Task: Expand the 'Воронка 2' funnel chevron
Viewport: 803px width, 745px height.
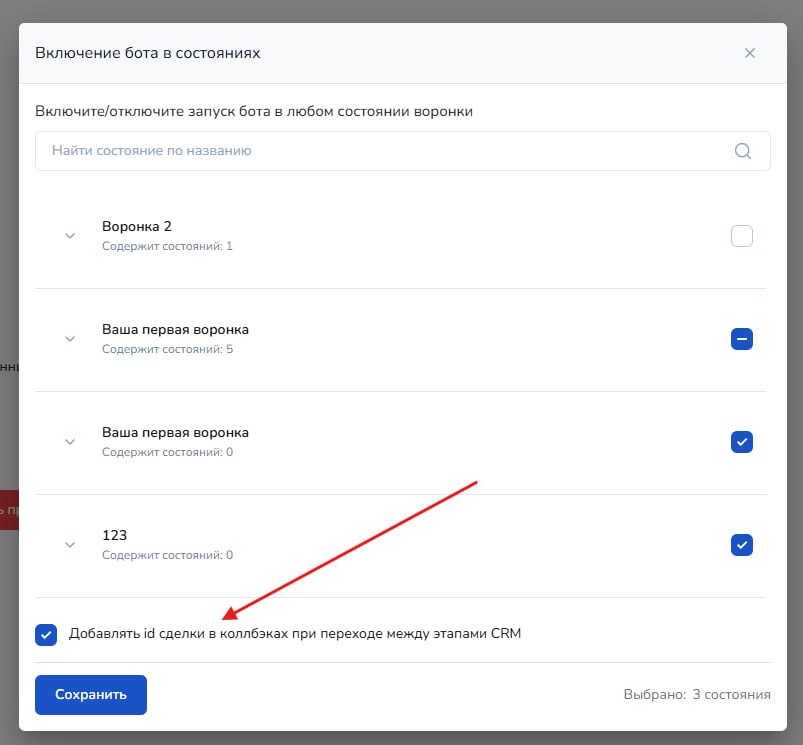Action: 70,236
